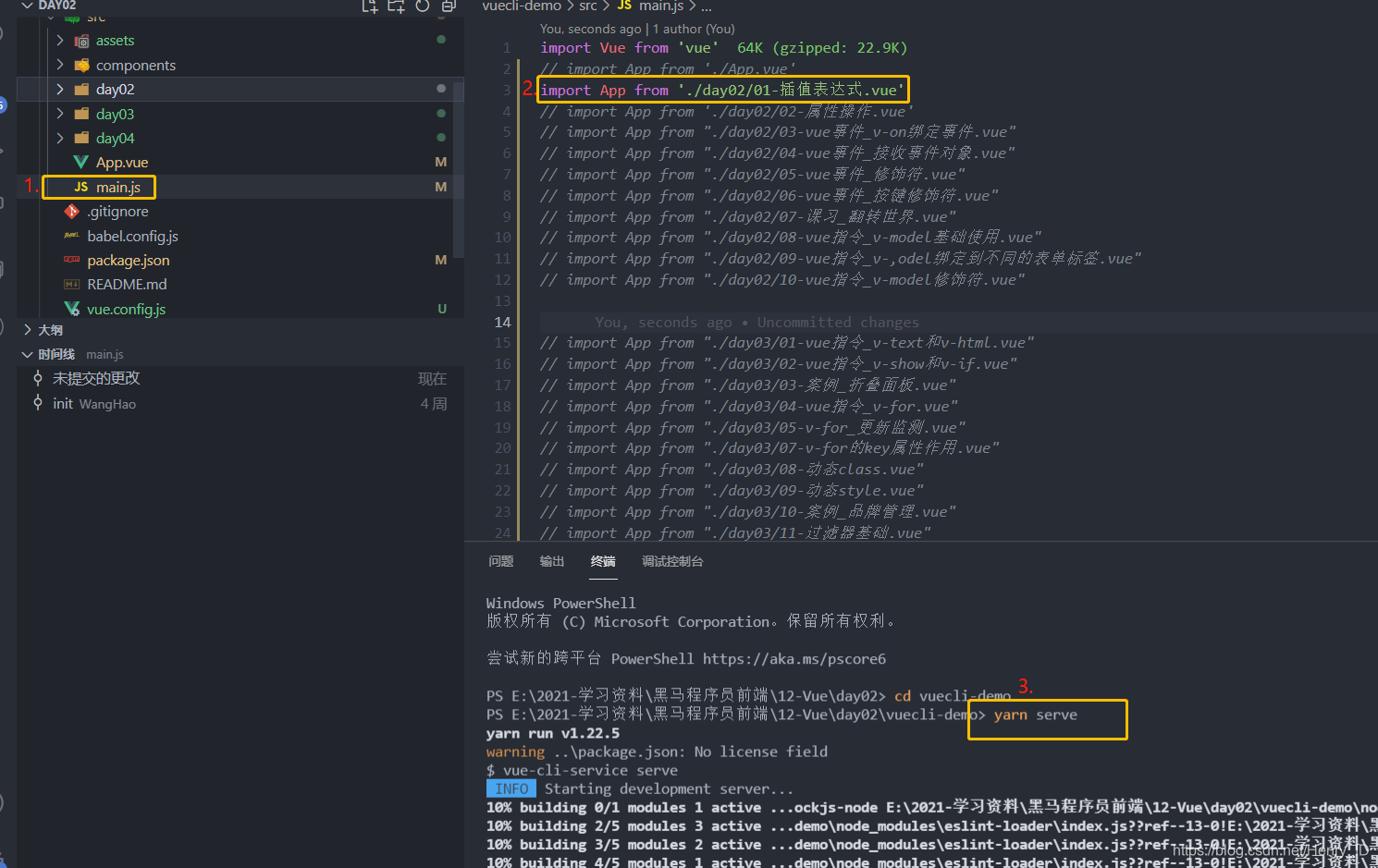Click the day03 folder icon

[x=81, y=114]
